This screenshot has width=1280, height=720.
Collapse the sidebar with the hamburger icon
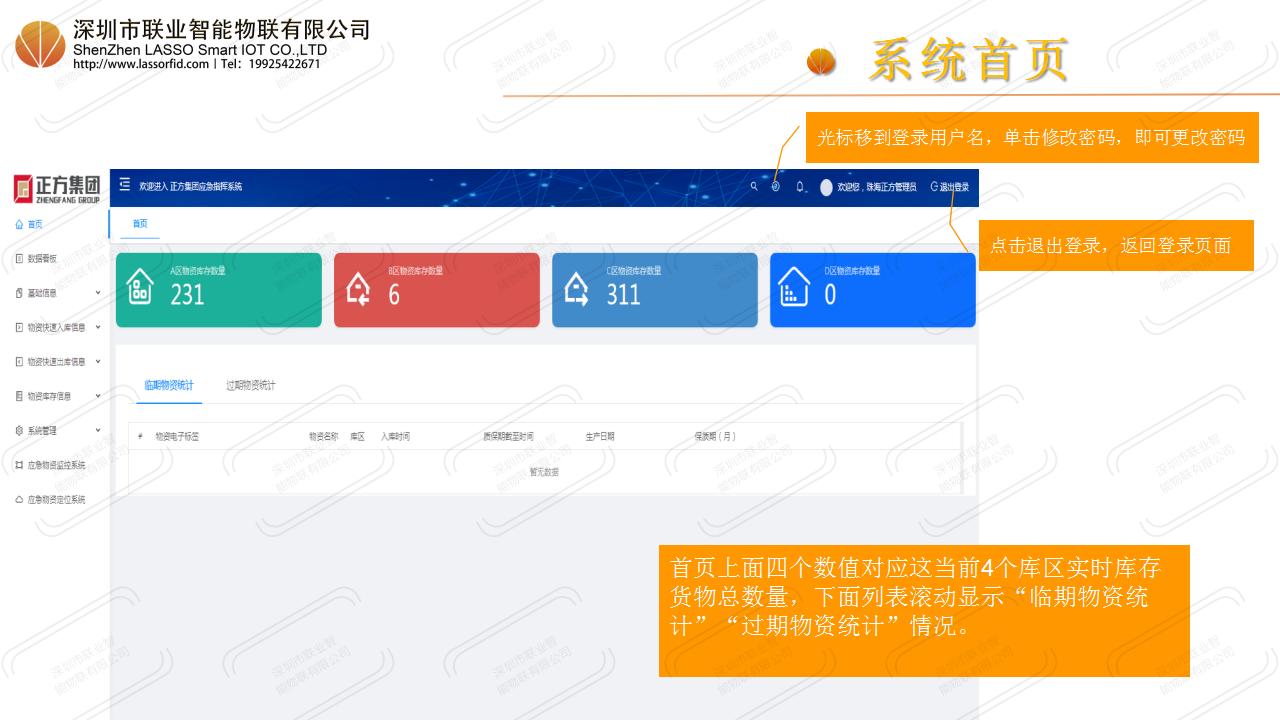tap(125, 186)
